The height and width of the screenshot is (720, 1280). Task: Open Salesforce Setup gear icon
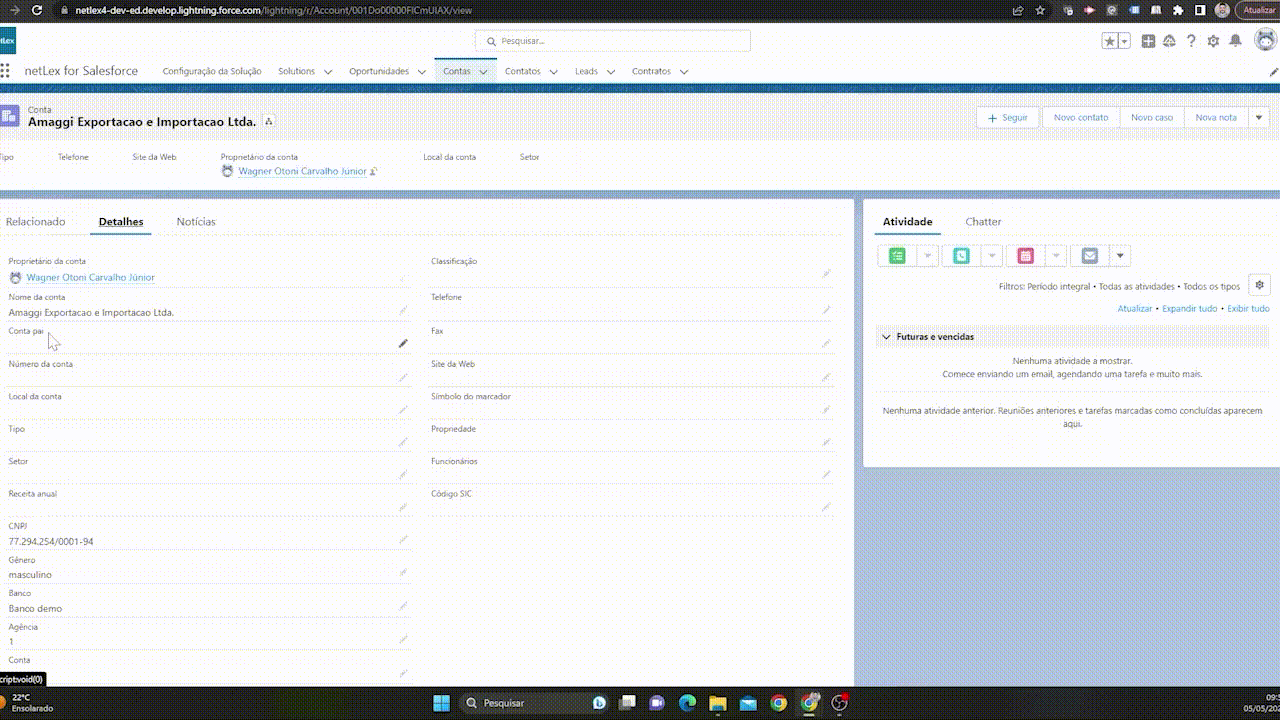pos(1213,41)
